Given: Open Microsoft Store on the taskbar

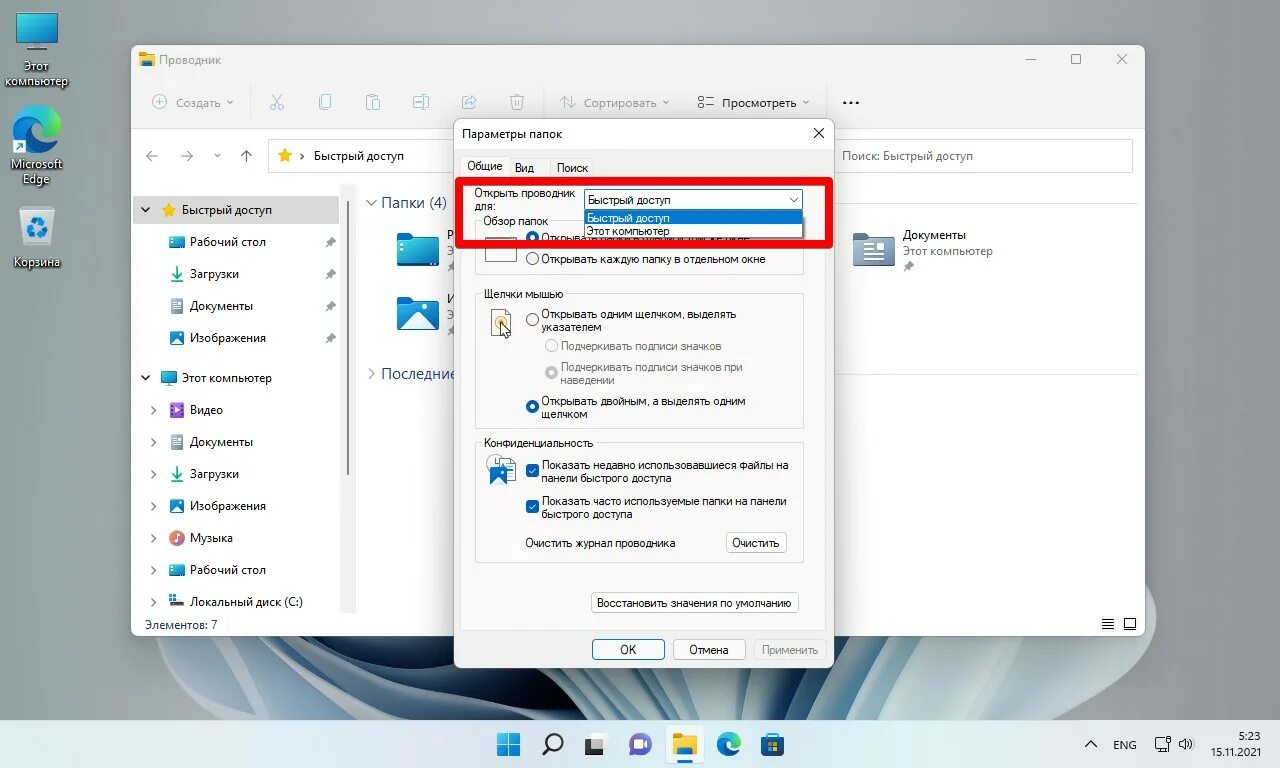Looking at the screenshot, I should (772, 744).
